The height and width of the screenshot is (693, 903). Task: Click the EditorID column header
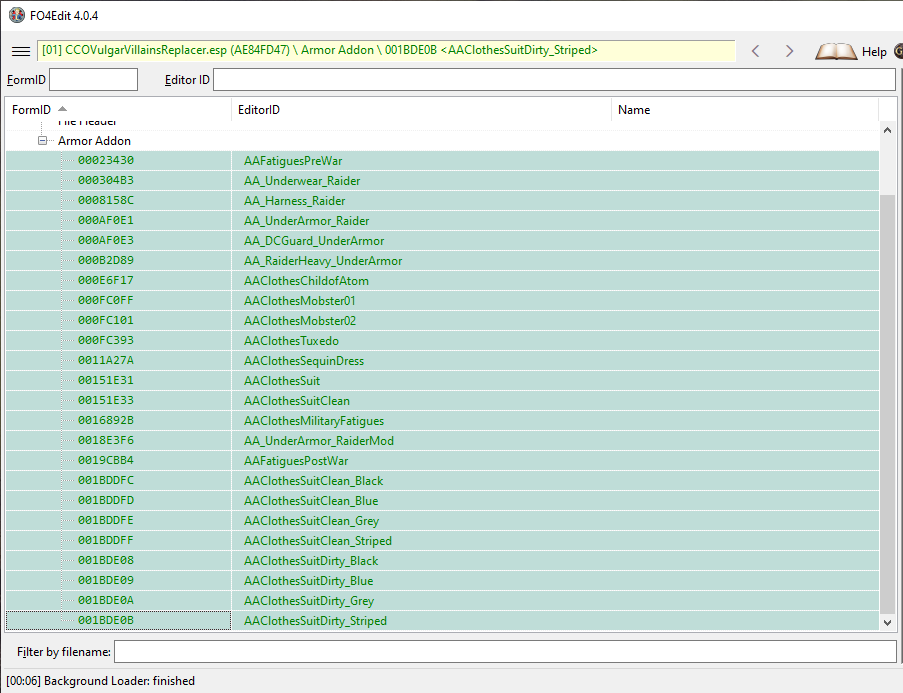click(422, 109)
